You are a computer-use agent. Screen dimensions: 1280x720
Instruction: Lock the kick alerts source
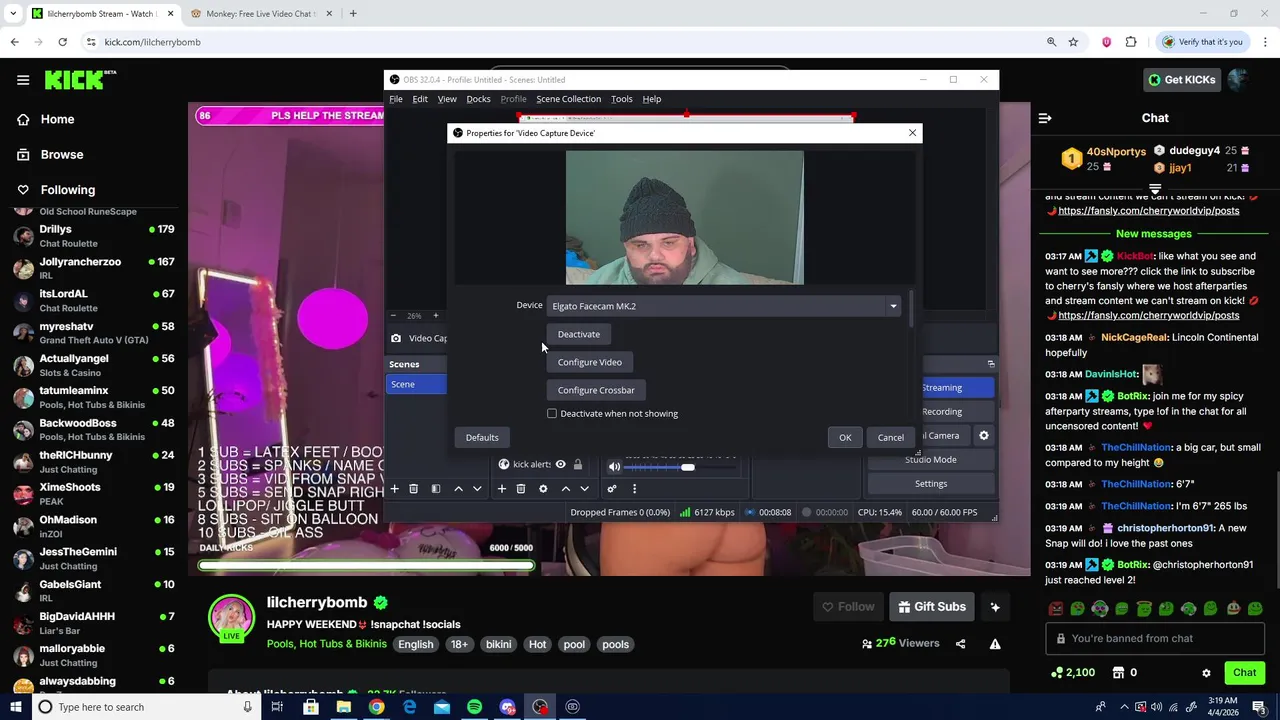click(578, 465)
